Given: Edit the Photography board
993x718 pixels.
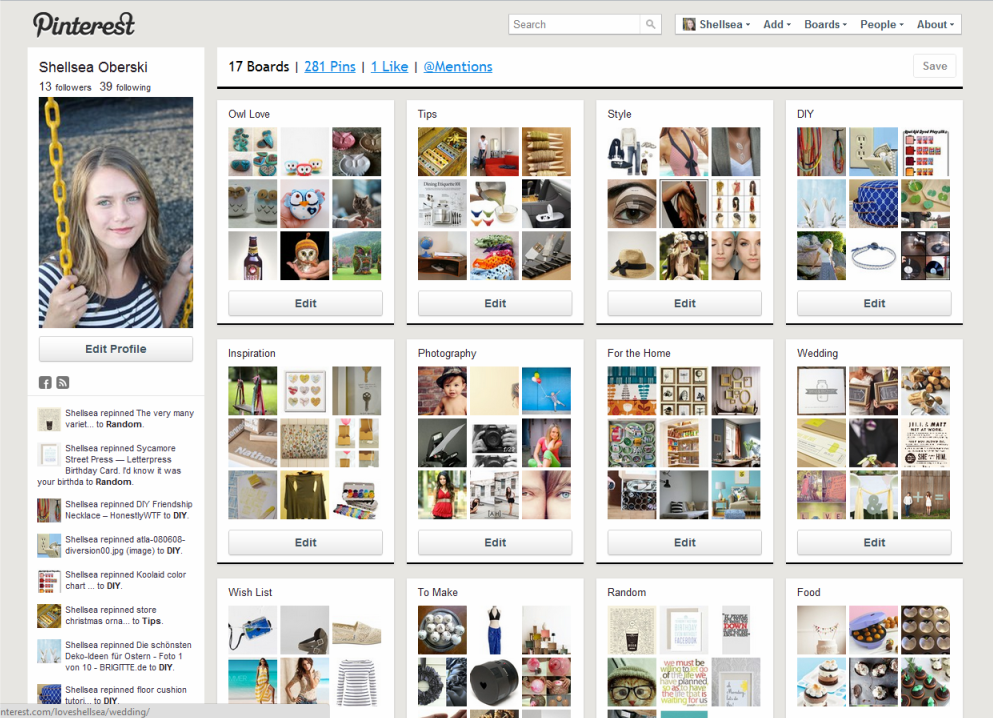Looking at the screenshot, I should [x=495, y=543].
